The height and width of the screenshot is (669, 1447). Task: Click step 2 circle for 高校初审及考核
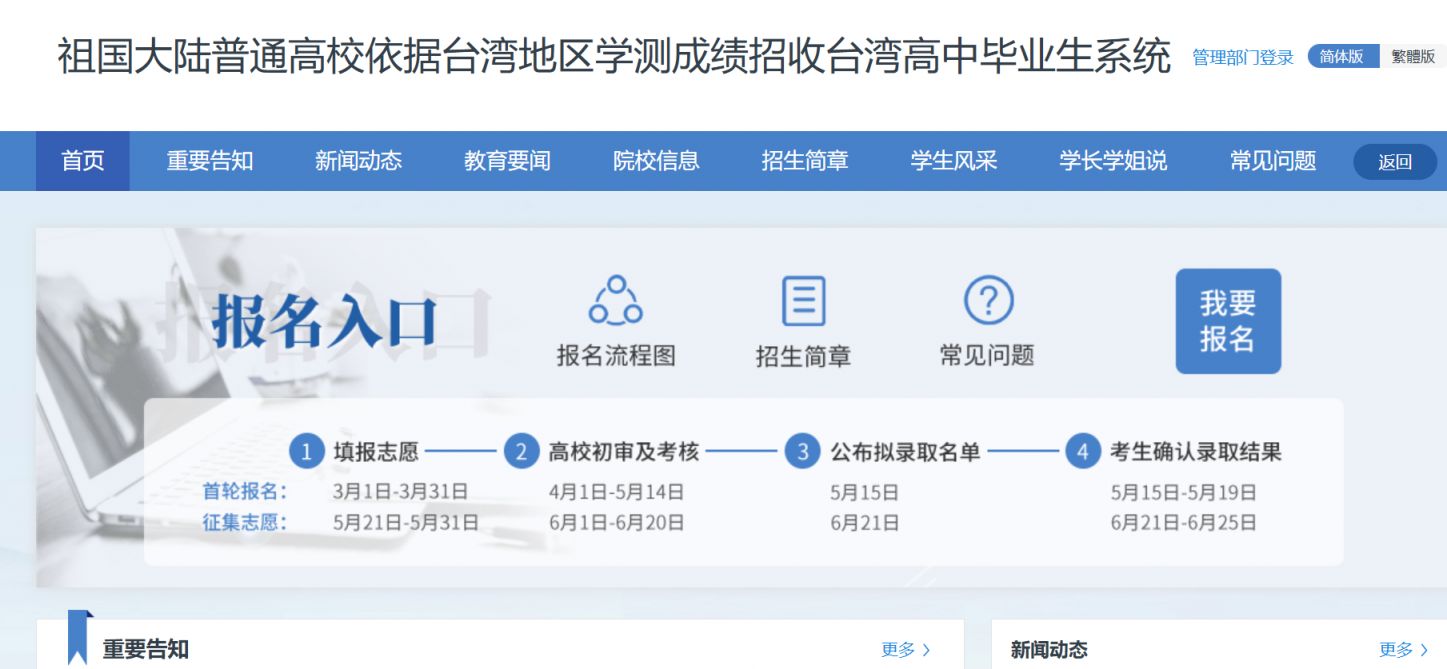tap(521, 452)
